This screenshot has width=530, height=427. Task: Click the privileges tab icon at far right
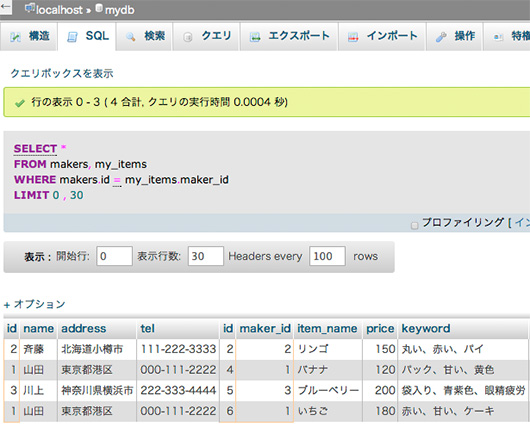[x=498, y=37]
